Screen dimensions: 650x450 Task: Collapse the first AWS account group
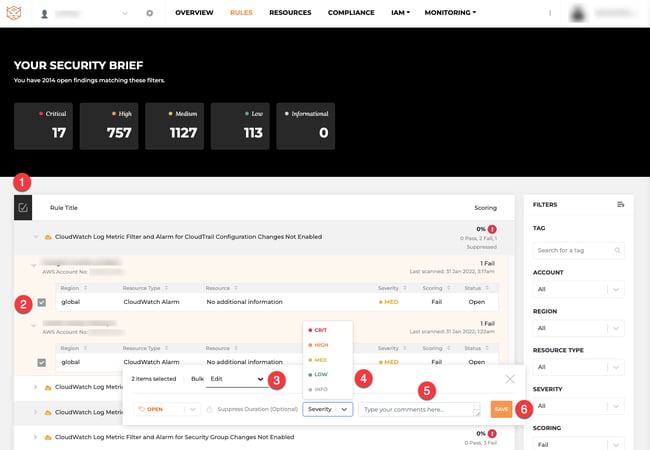(34, 266)
